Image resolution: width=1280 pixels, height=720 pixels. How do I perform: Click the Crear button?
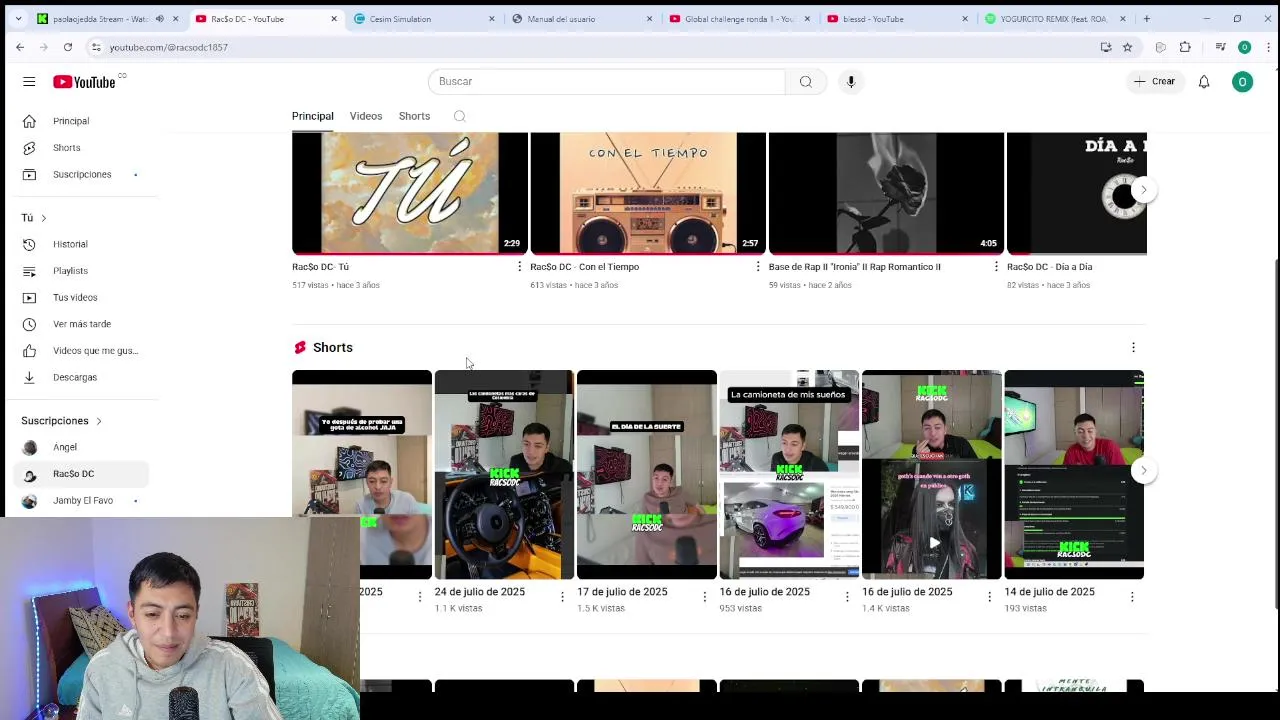click(1154, 81)
